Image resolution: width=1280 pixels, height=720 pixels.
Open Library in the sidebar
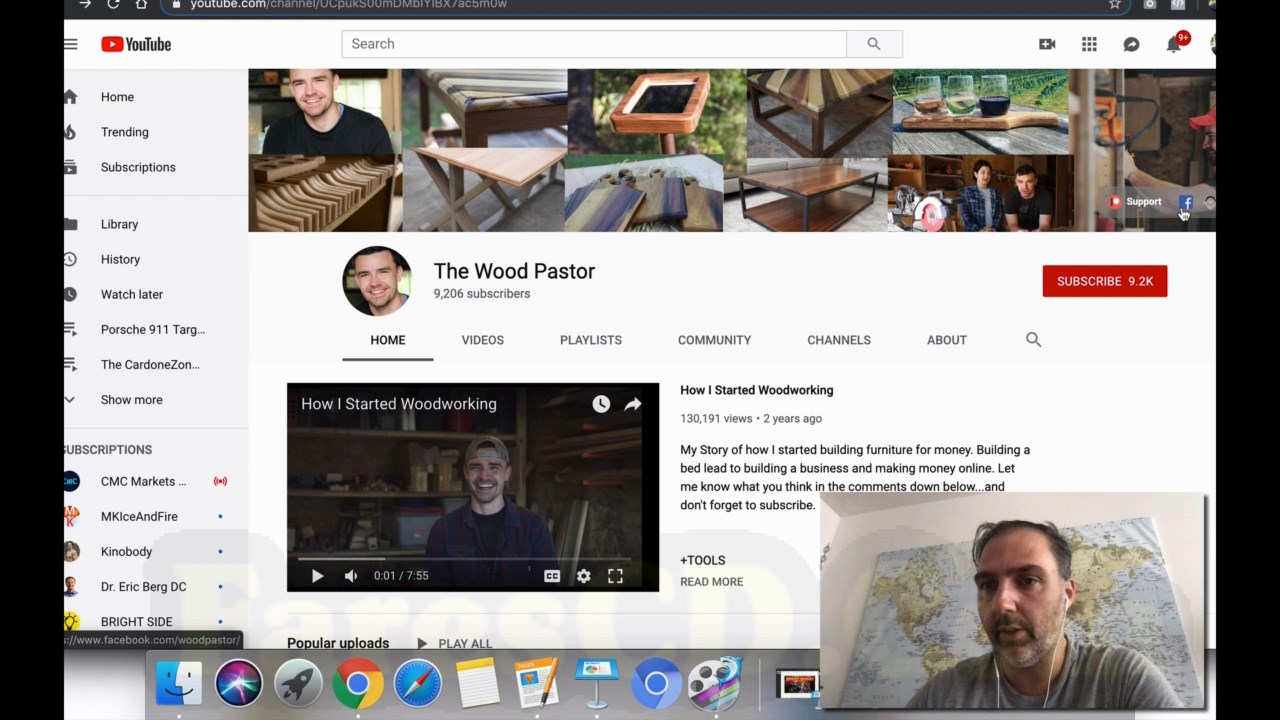(119, 224)
